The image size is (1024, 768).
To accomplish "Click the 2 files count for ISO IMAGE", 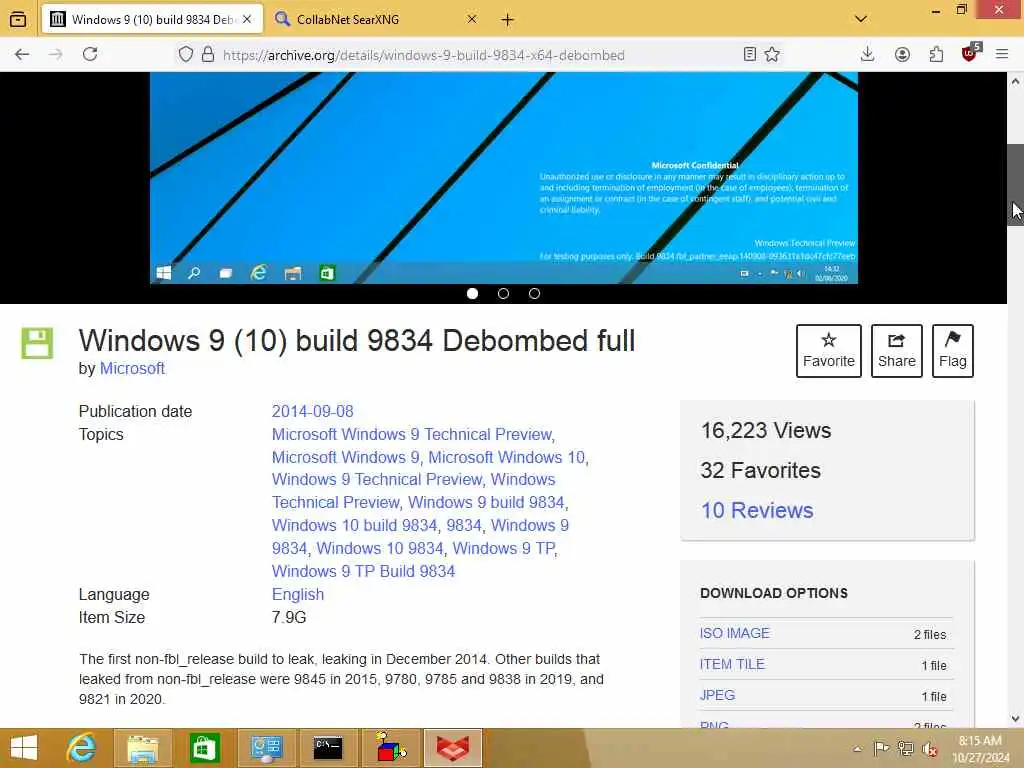I will (x=930, y=635).
